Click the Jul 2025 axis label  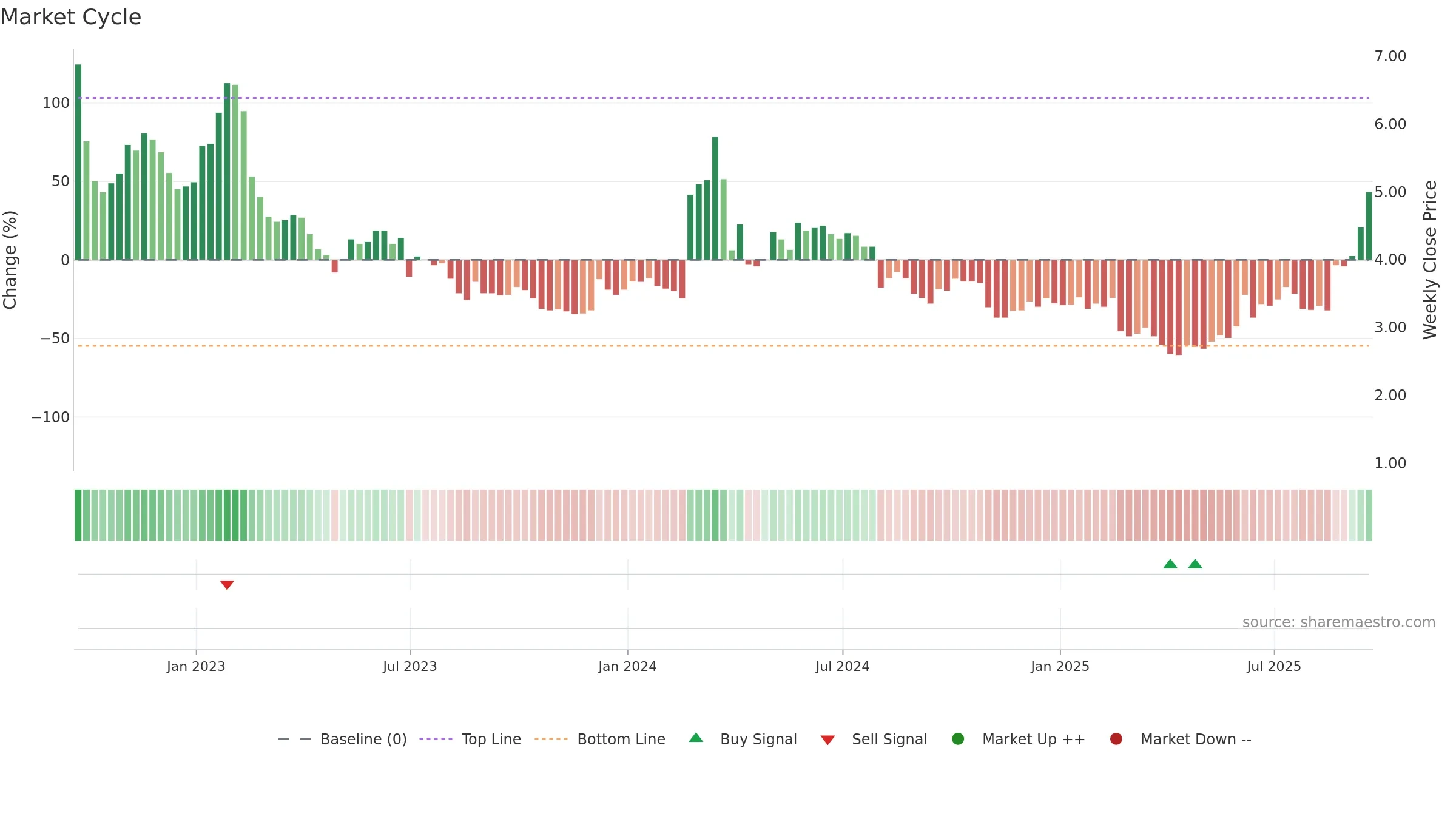tap(1274, 667)
